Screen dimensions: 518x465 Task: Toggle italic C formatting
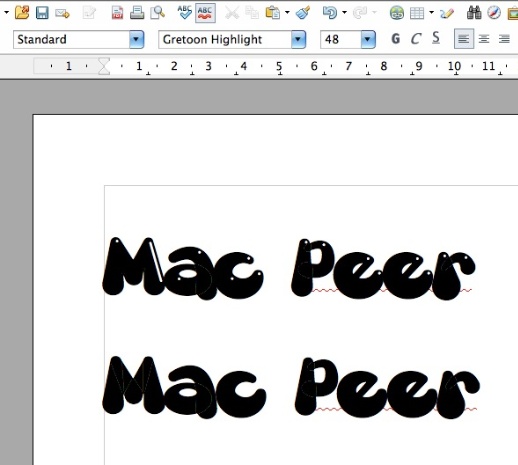[416, 39]
